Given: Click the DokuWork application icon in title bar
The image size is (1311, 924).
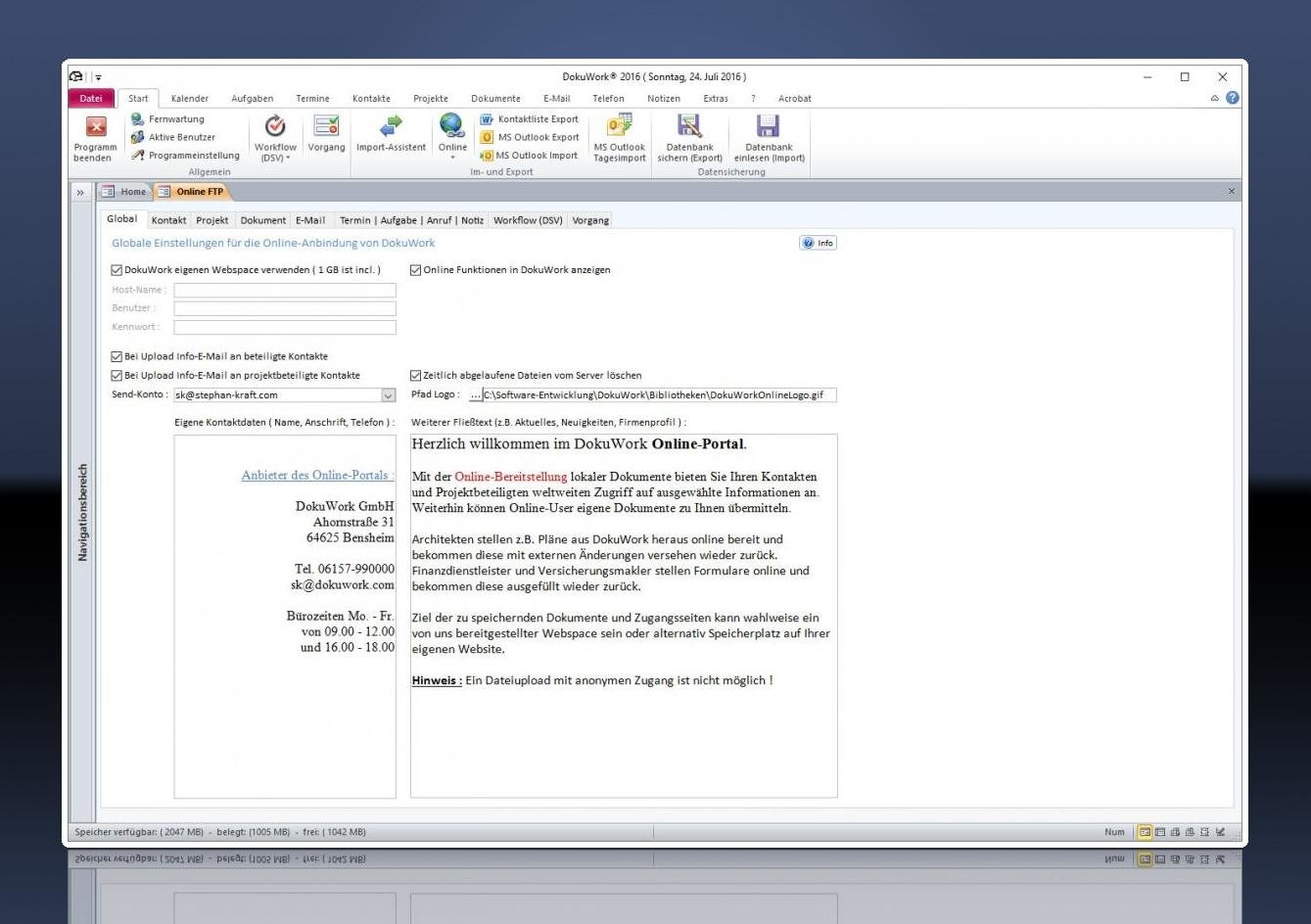Looking at the screenshot, I should [76, 76].
